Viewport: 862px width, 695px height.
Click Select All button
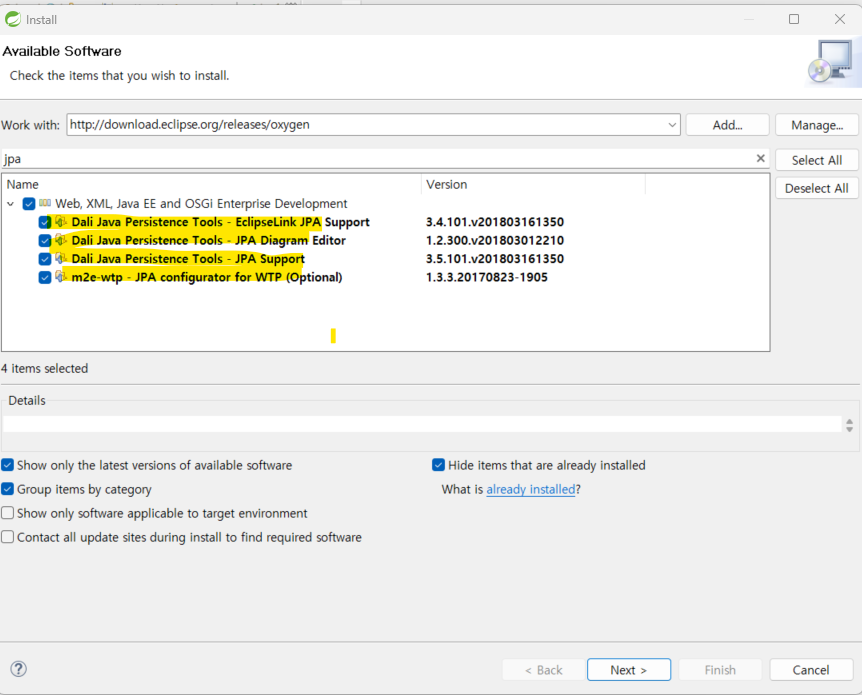[x=817, y=160]
